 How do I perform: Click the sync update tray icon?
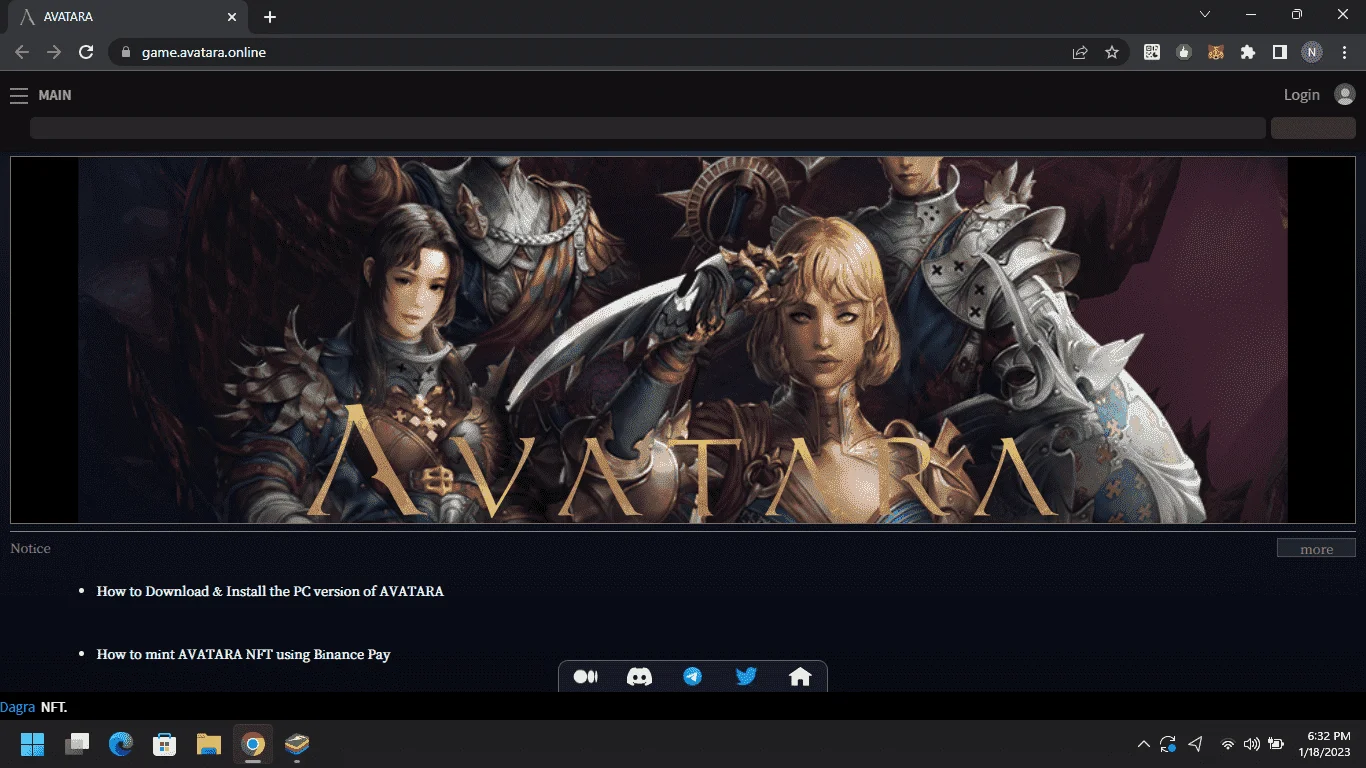pos(1168,744)
